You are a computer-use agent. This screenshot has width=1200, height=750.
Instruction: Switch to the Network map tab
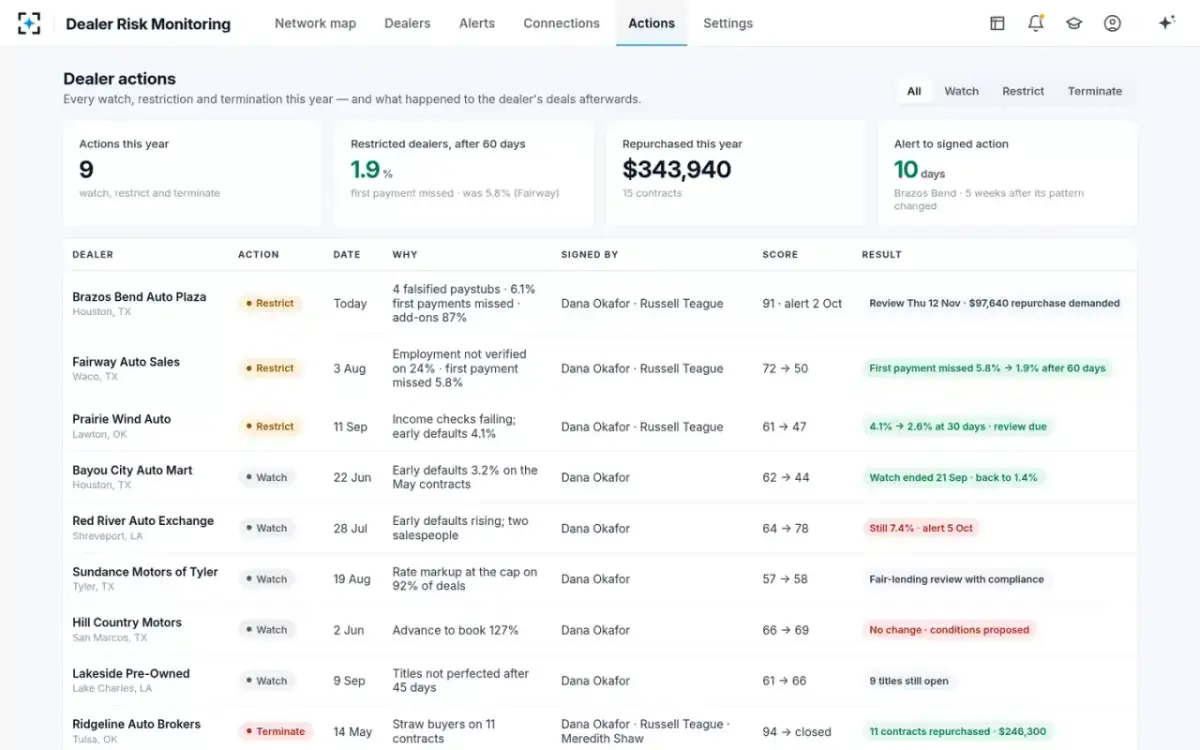315,23
